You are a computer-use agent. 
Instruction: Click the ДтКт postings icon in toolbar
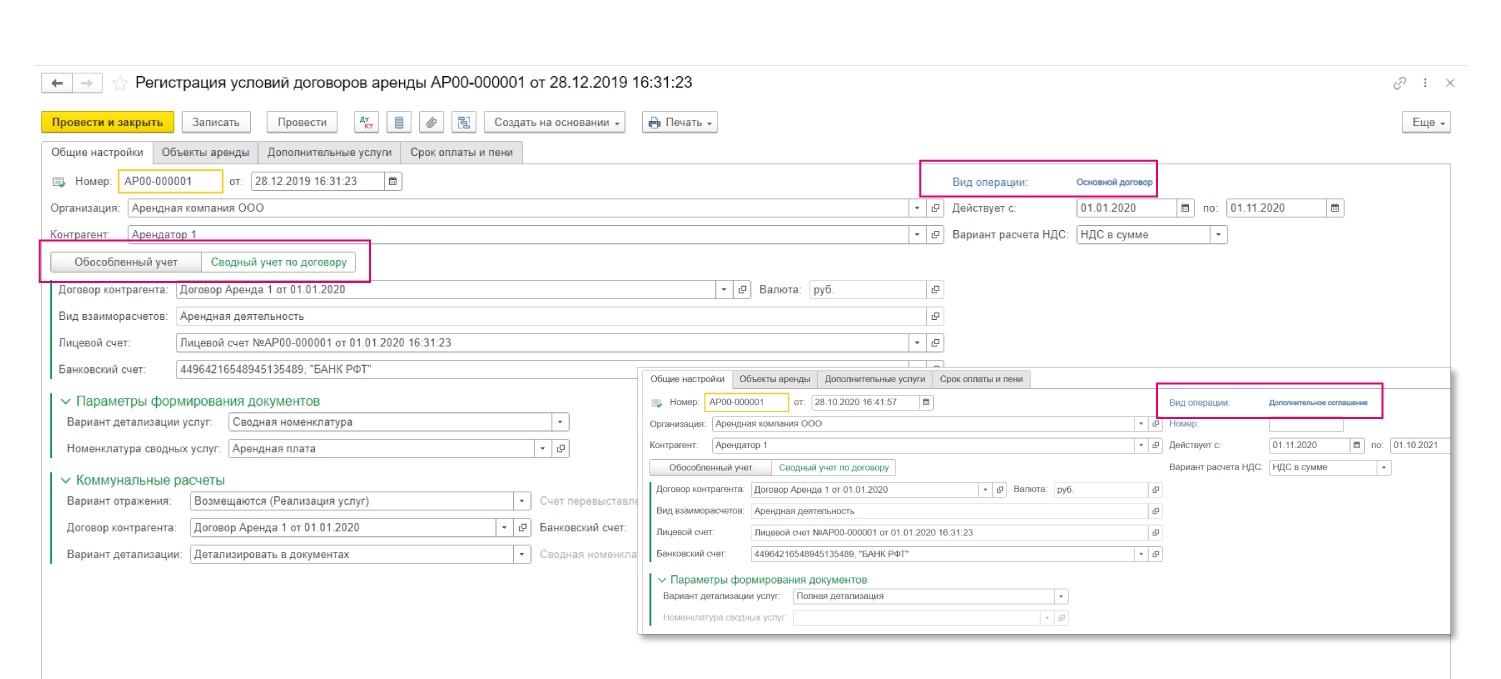click(x=367, y=122)
